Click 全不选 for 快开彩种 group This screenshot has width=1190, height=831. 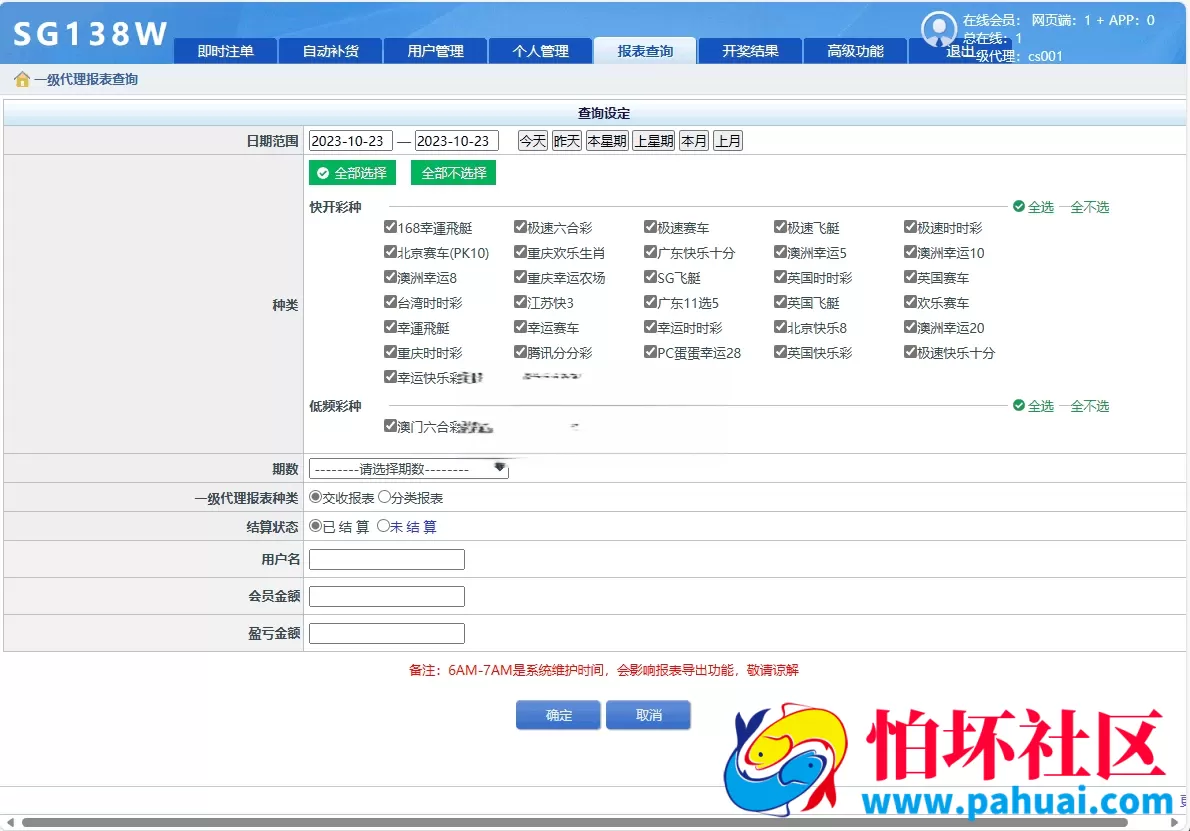coord(1090,207)
